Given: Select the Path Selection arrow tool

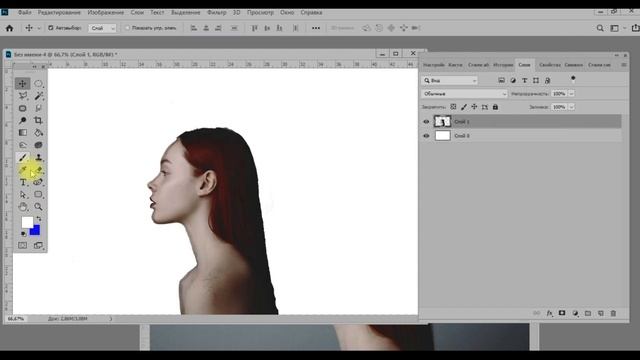Looking at the screenshot, I should tap(22, 195).
